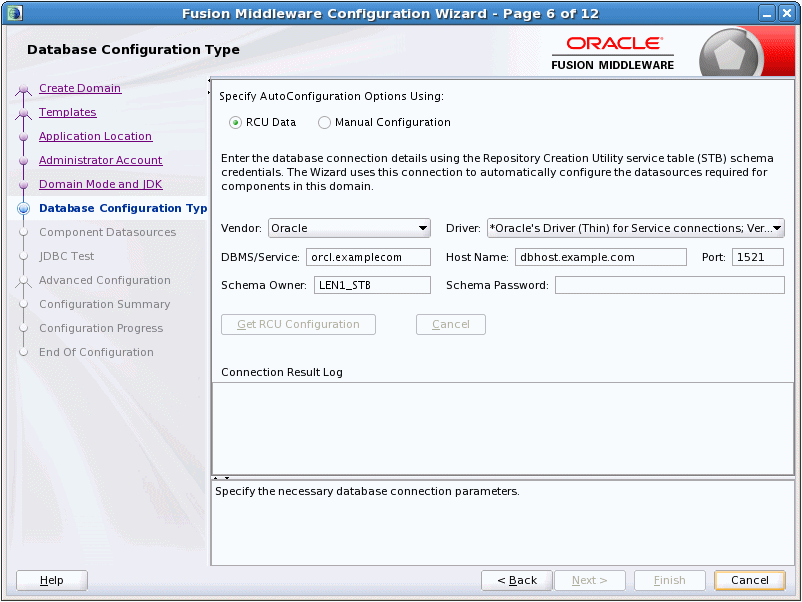Open the Domain Mode and JDK step

pyautogui.click(x=101, y=184)
